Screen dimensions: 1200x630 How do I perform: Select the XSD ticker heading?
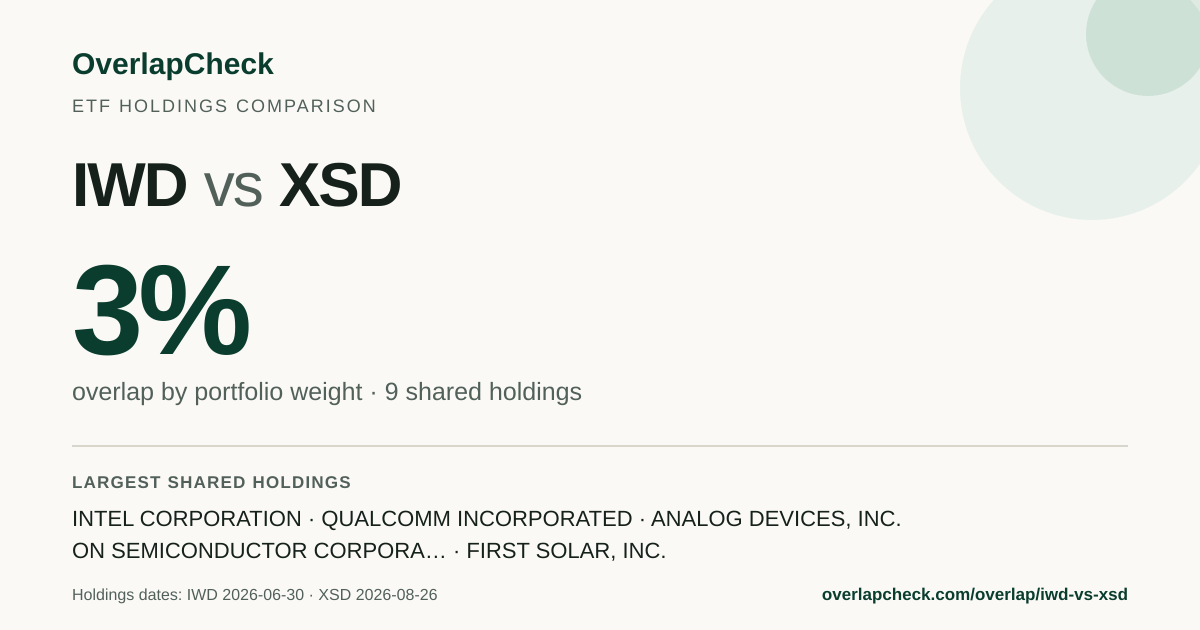coord(340,185)
